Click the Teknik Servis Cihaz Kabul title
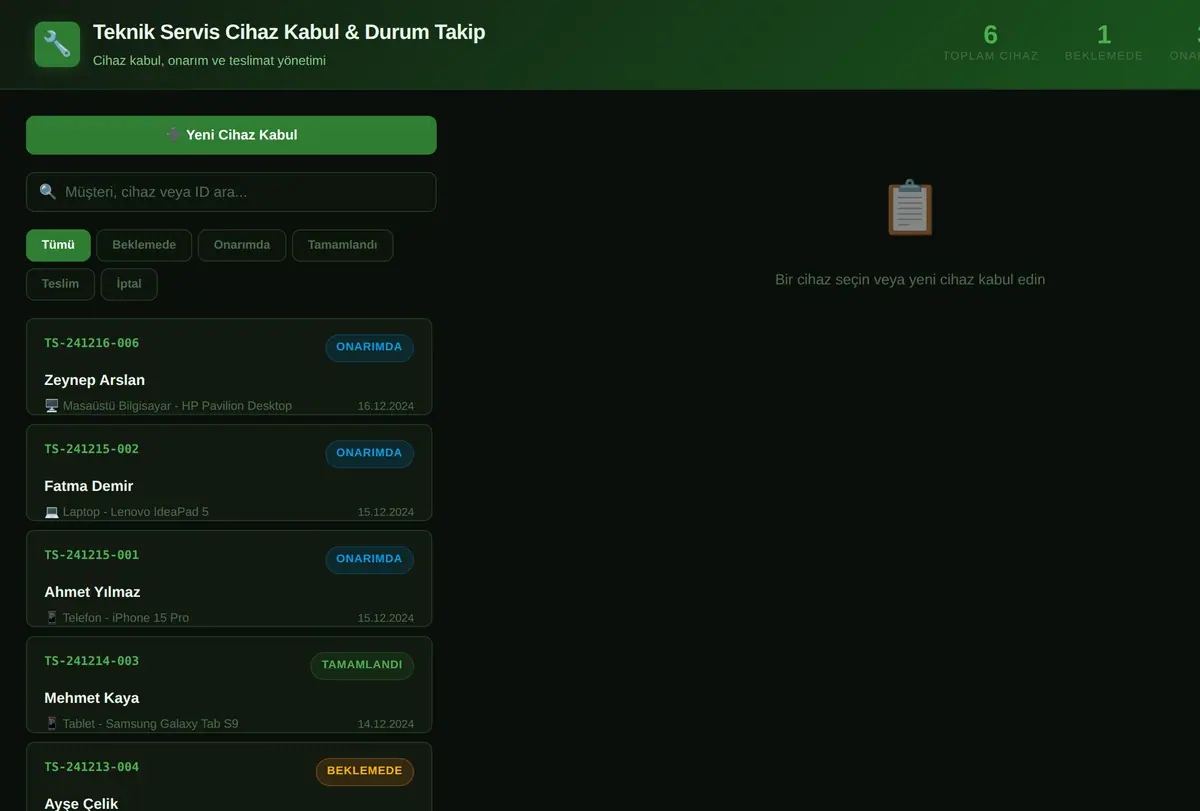Image resolution: width=1200 pixels, height=811 pixels. pyautogui.click(x=289, y=32)
